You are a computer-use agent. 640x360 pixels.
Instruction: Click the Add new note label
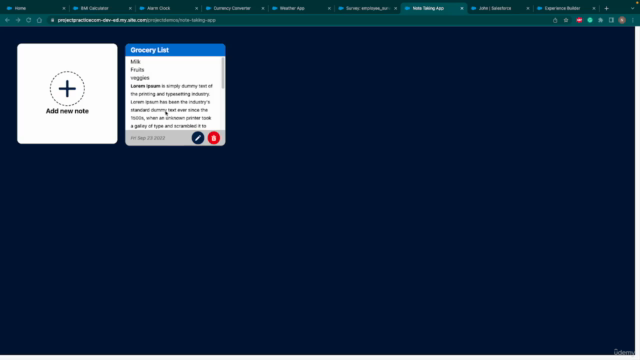[x=67, y=111]
